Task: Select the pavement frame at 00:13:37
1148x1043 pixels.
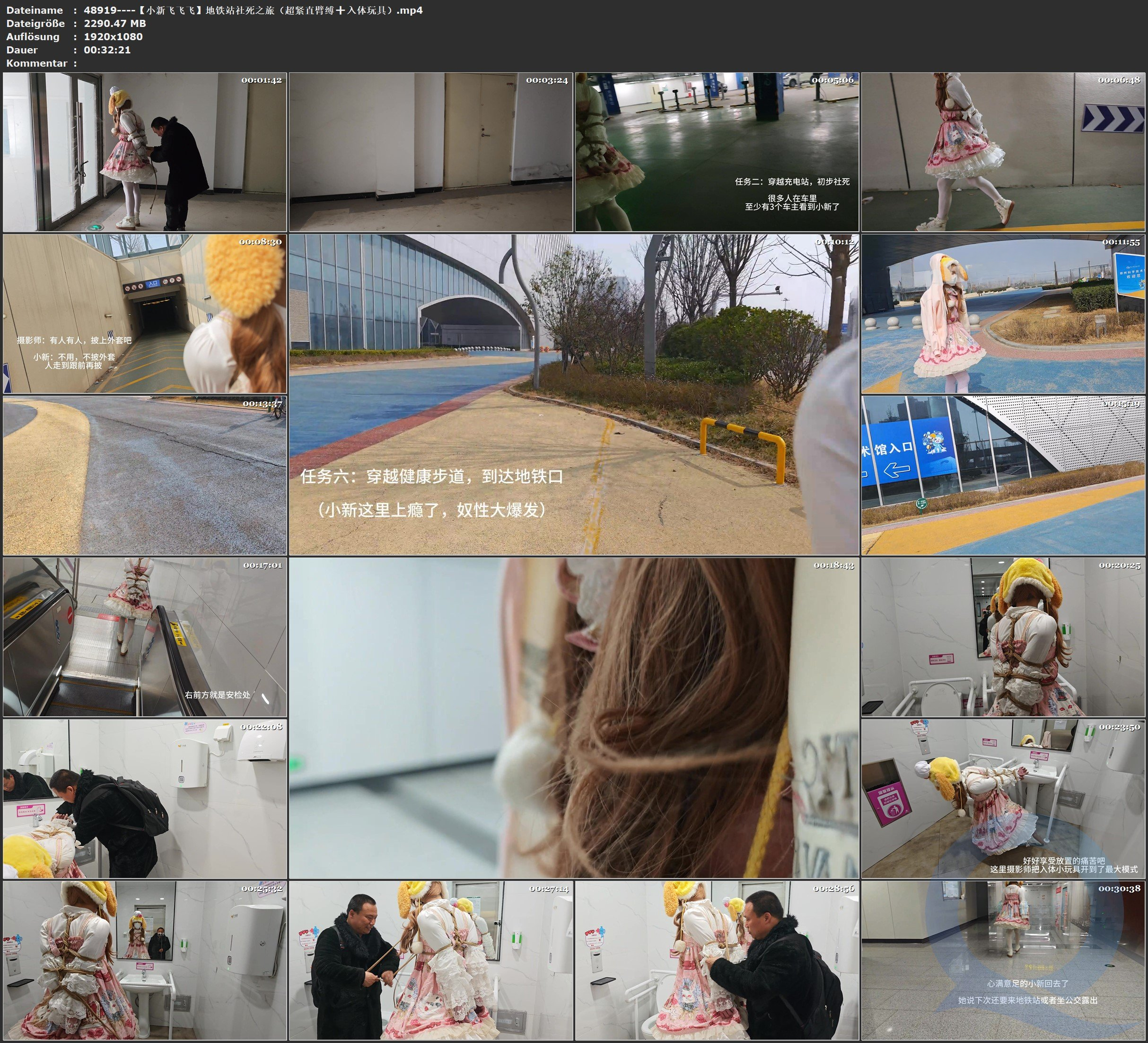Action: point(145,475)
